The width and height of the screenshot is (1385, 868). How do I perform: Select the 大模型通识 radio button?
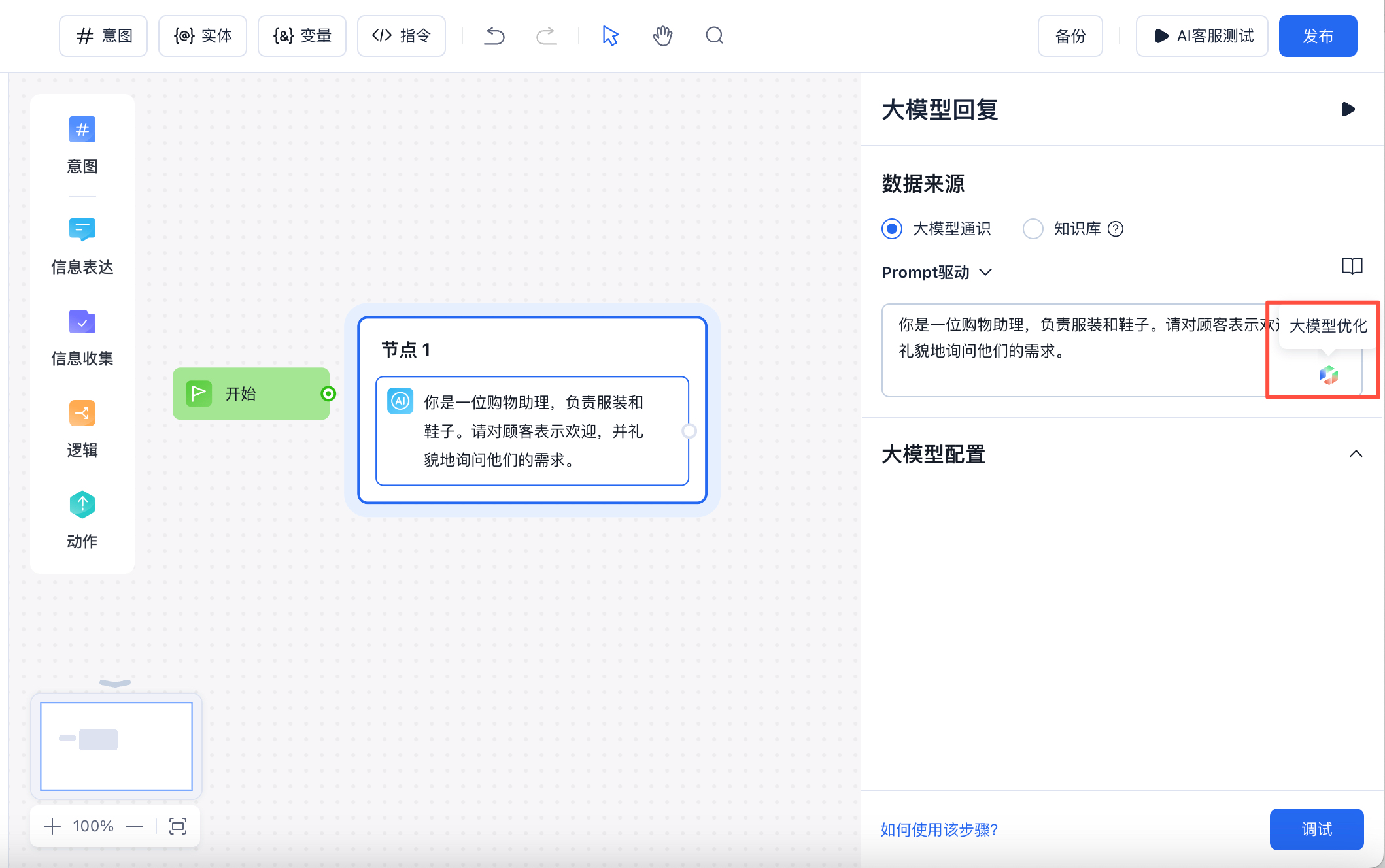tap(892, 229)
